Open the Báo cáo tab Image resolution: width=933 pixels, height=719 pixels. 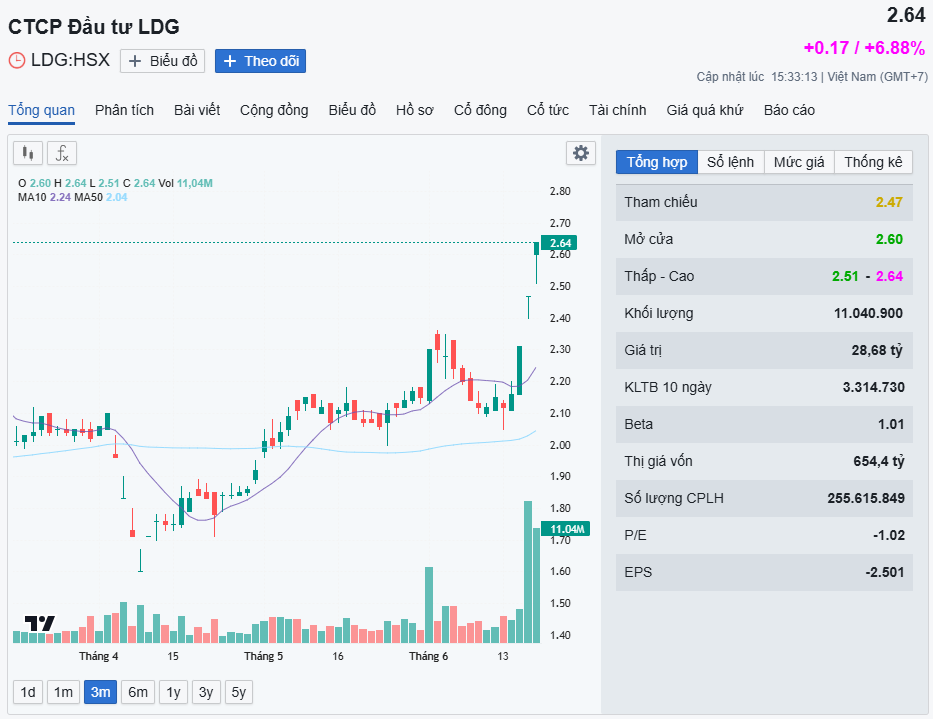click(x=789, y=110)
